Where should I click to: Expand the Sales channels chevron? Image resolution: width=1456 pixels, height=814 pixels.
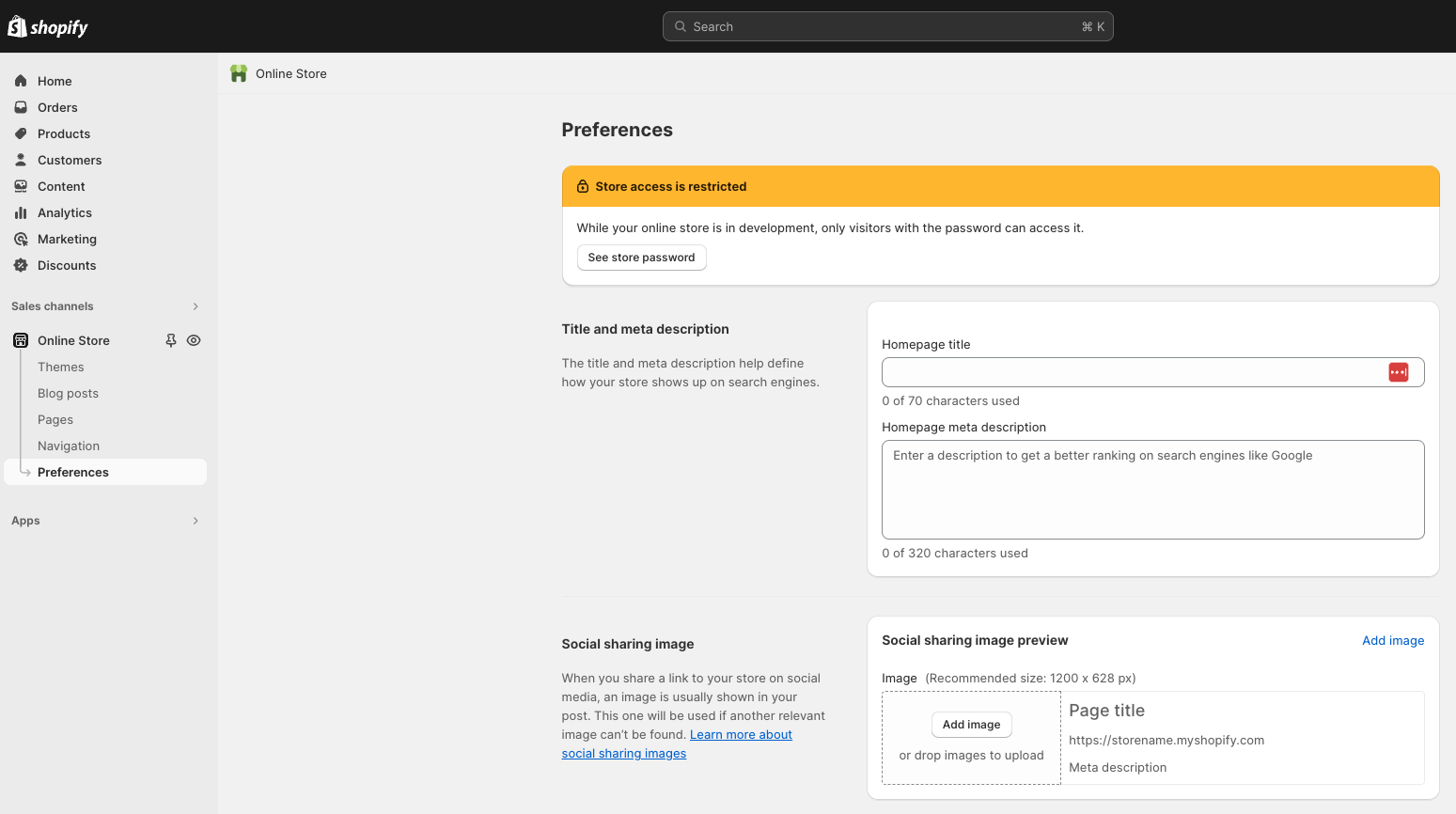pyautogui.click(x=196, y=306)
